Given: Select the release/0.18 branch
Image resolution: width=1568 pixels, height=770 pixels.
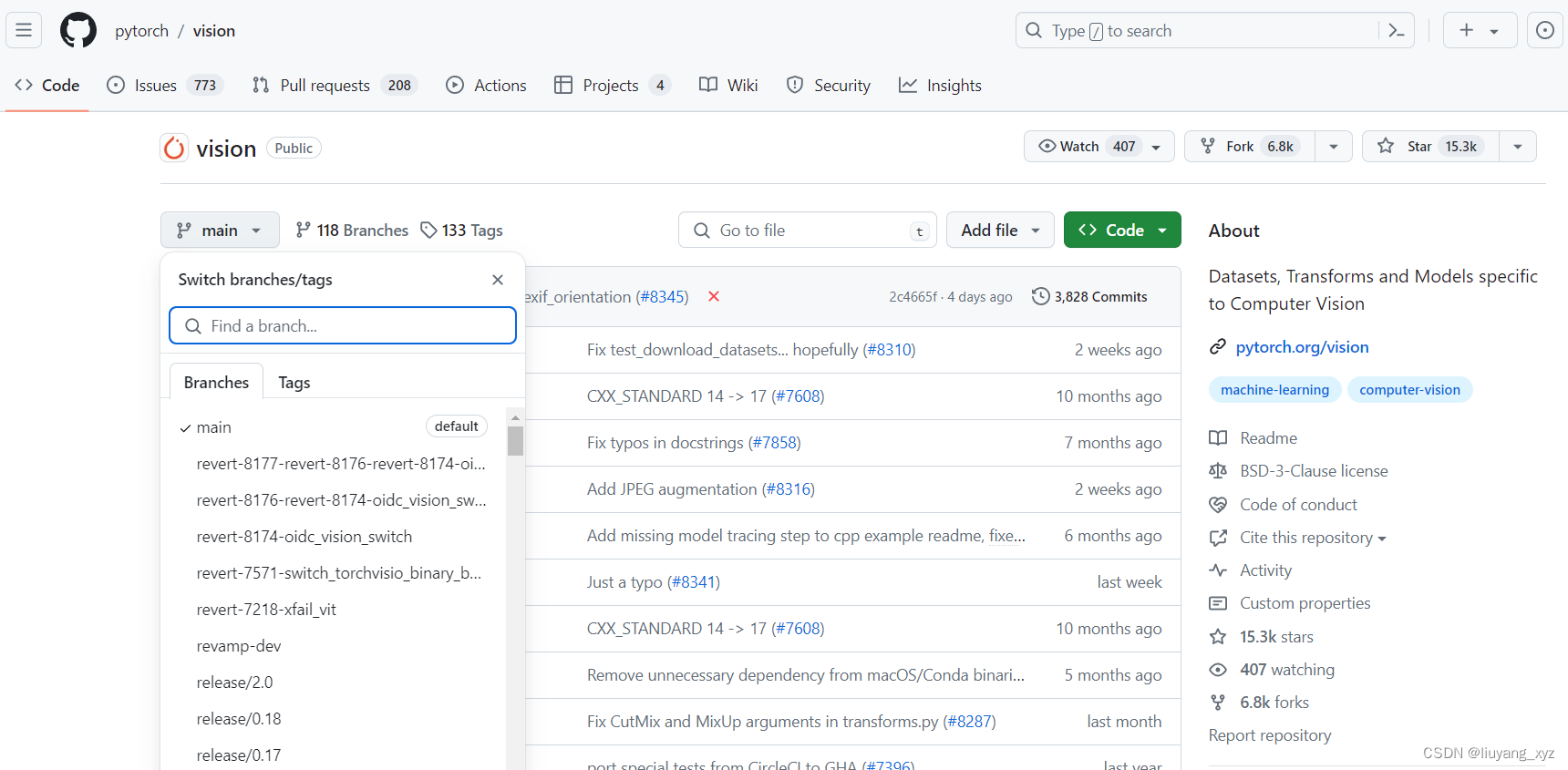Looking at the screenshot, I should (x=239, y=718).
